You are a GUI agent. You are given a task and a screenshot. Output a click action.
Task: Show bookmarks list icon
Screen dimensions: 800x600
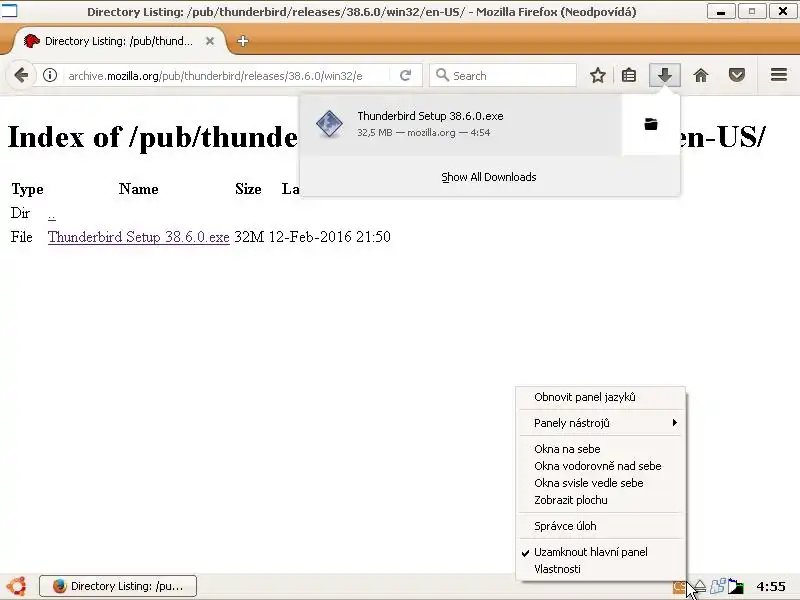(629, 76)
